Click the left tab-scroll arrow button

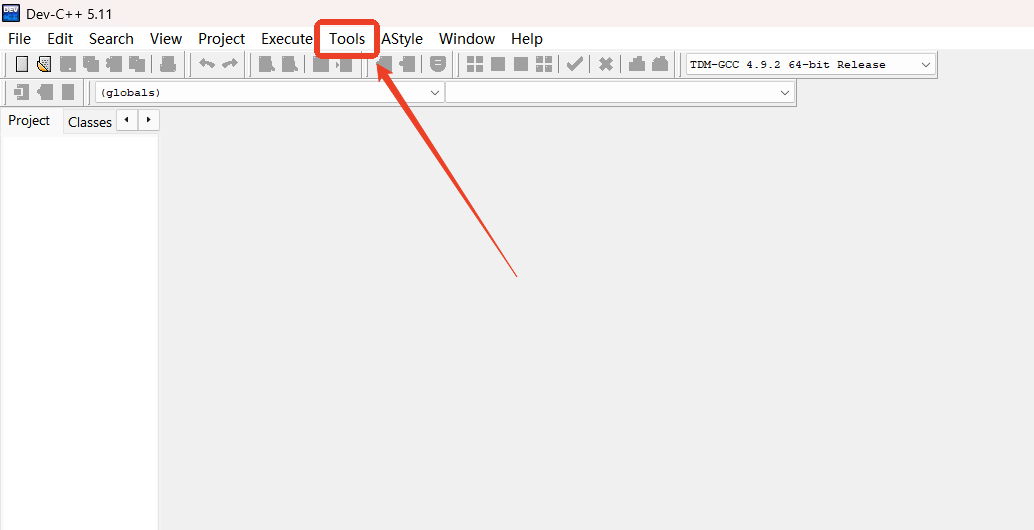(x=127, y=120)
